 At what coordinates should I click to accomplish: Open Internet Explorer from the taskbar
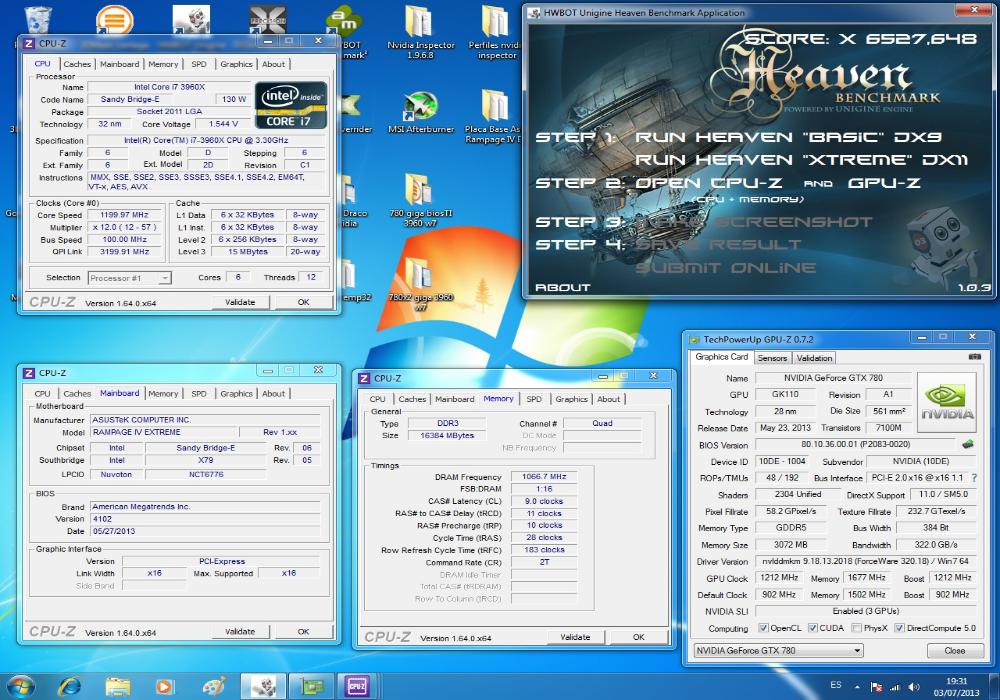tap(69, 686)
